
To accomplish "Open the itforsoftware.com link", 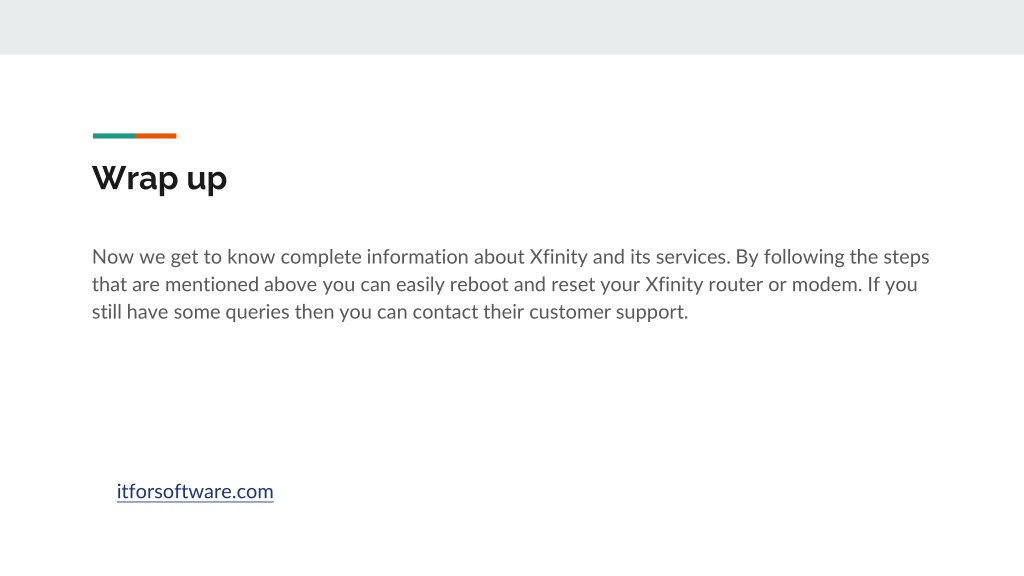I will [195, 491].
